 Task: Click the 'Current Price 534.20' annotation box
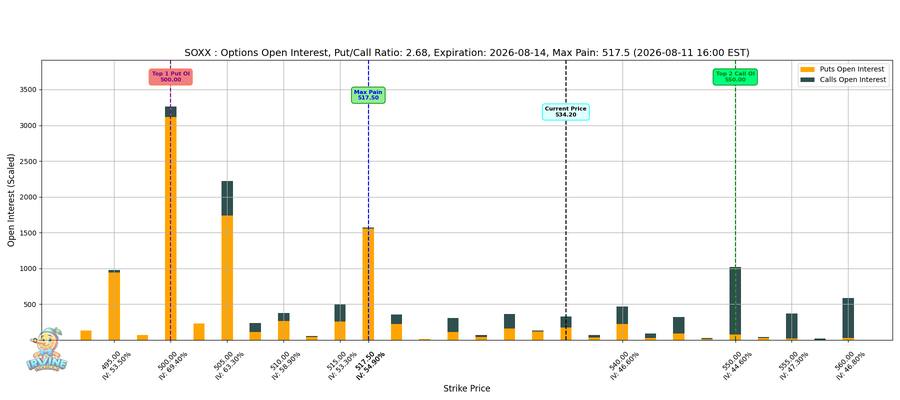click(x=566, y=112)
